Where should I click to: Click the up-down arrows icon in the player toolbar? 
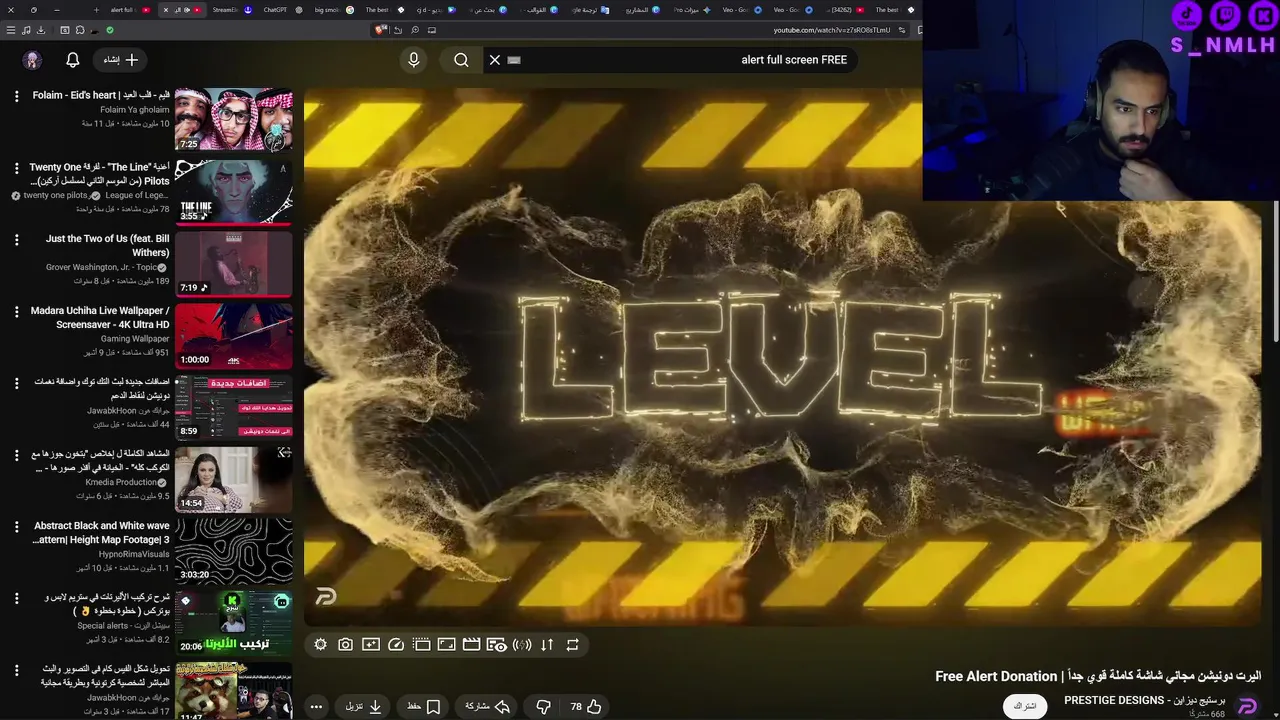click(547, 645)
